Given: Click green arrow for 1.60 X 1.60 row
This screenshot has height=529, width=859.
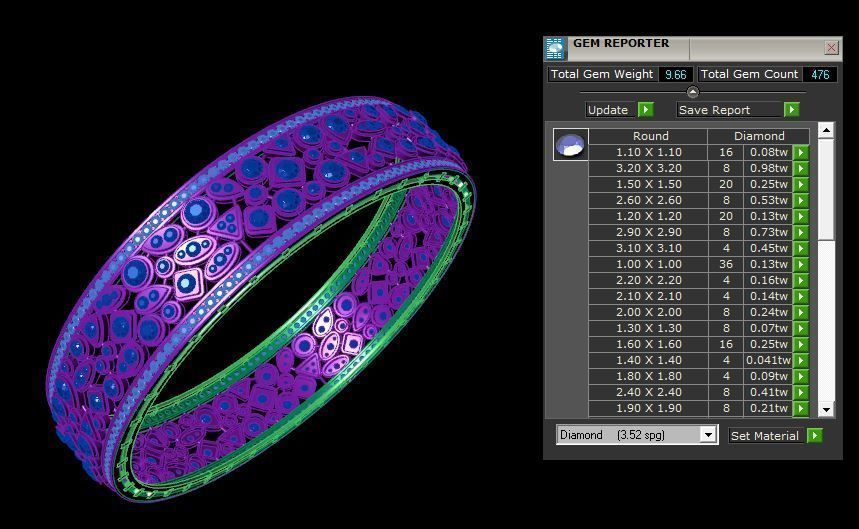Looking at the screenshot, I should (x=801, y=344).
